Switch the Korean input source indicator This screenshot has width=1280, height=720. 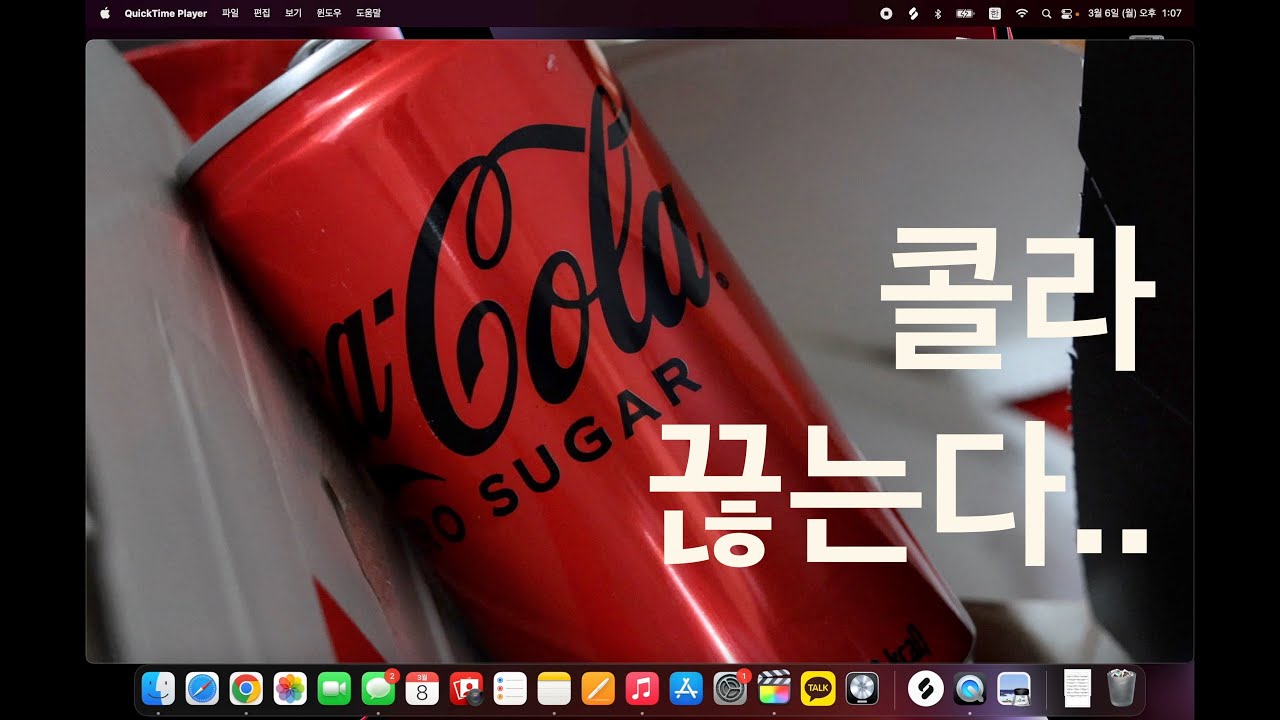point(994,14)
